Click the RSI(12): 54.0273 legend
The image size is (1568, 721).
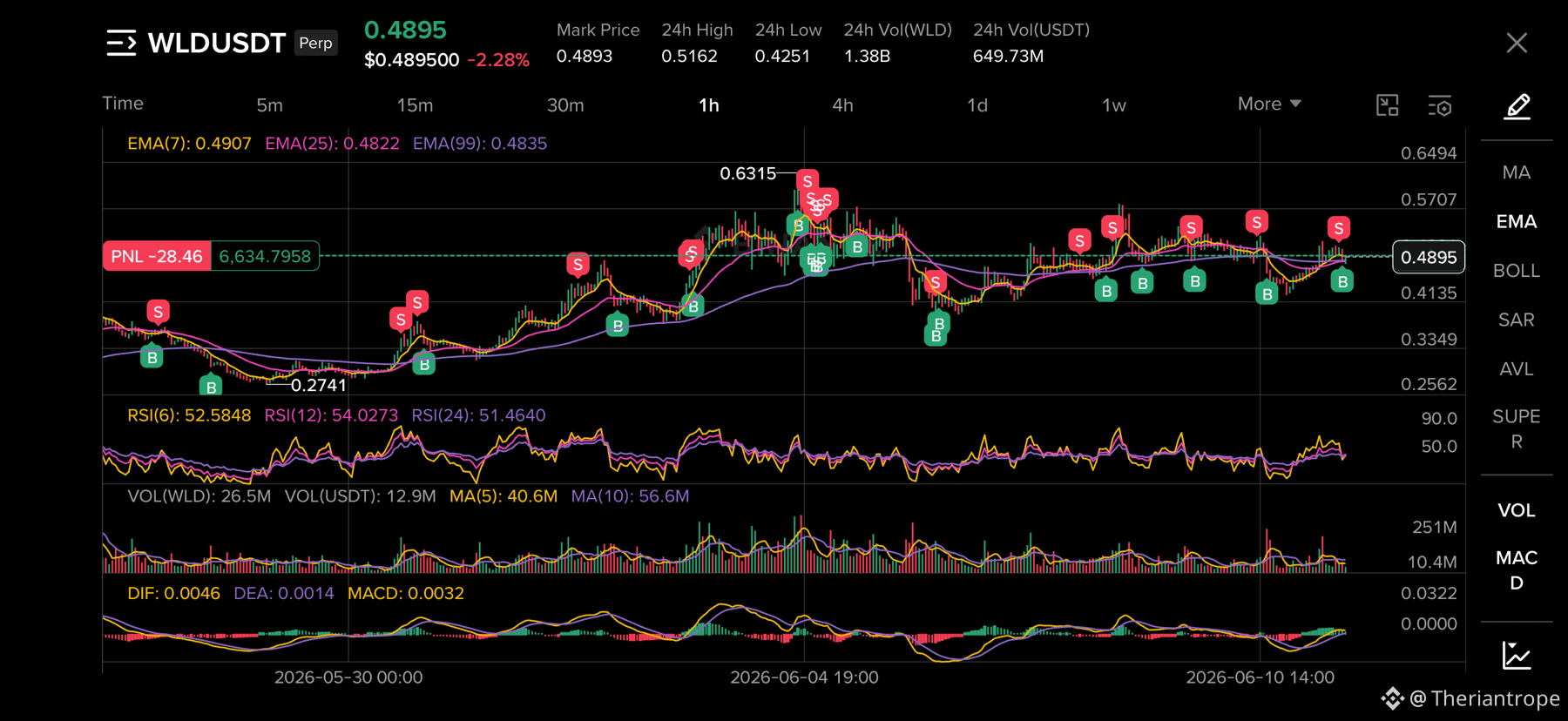point(331,415)
